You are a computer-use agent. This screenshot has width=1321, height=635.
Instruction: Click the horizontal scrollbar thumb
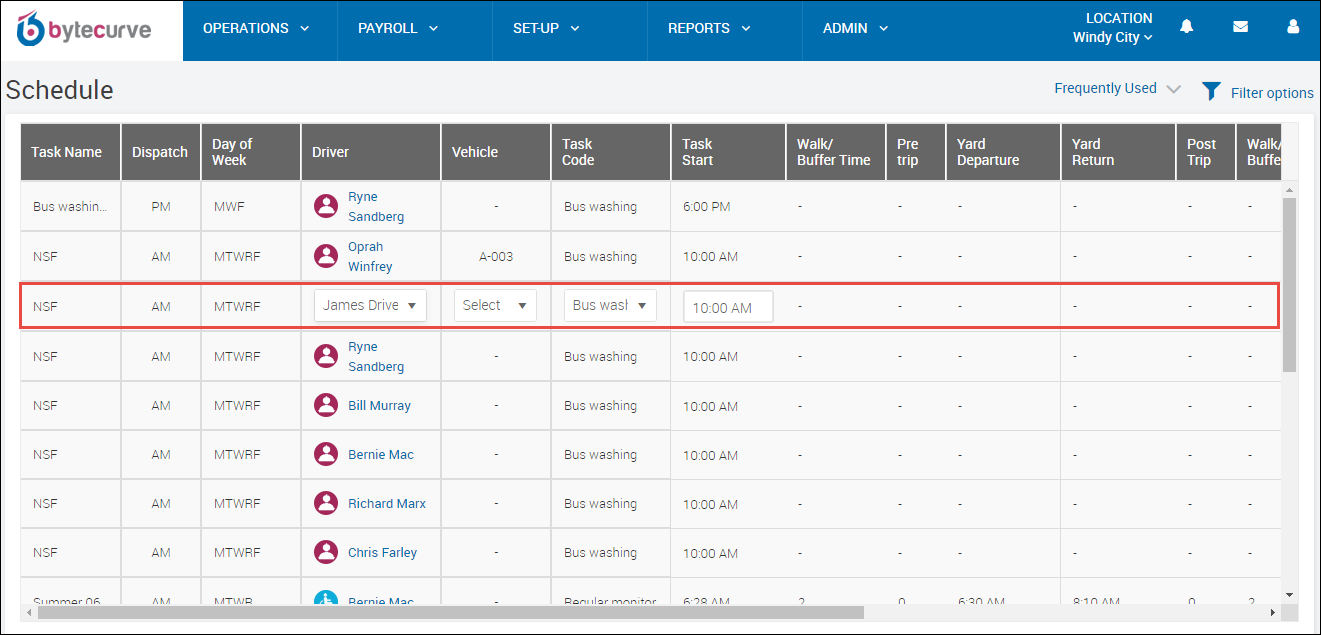pyautogui.click(x=450, y=612)
